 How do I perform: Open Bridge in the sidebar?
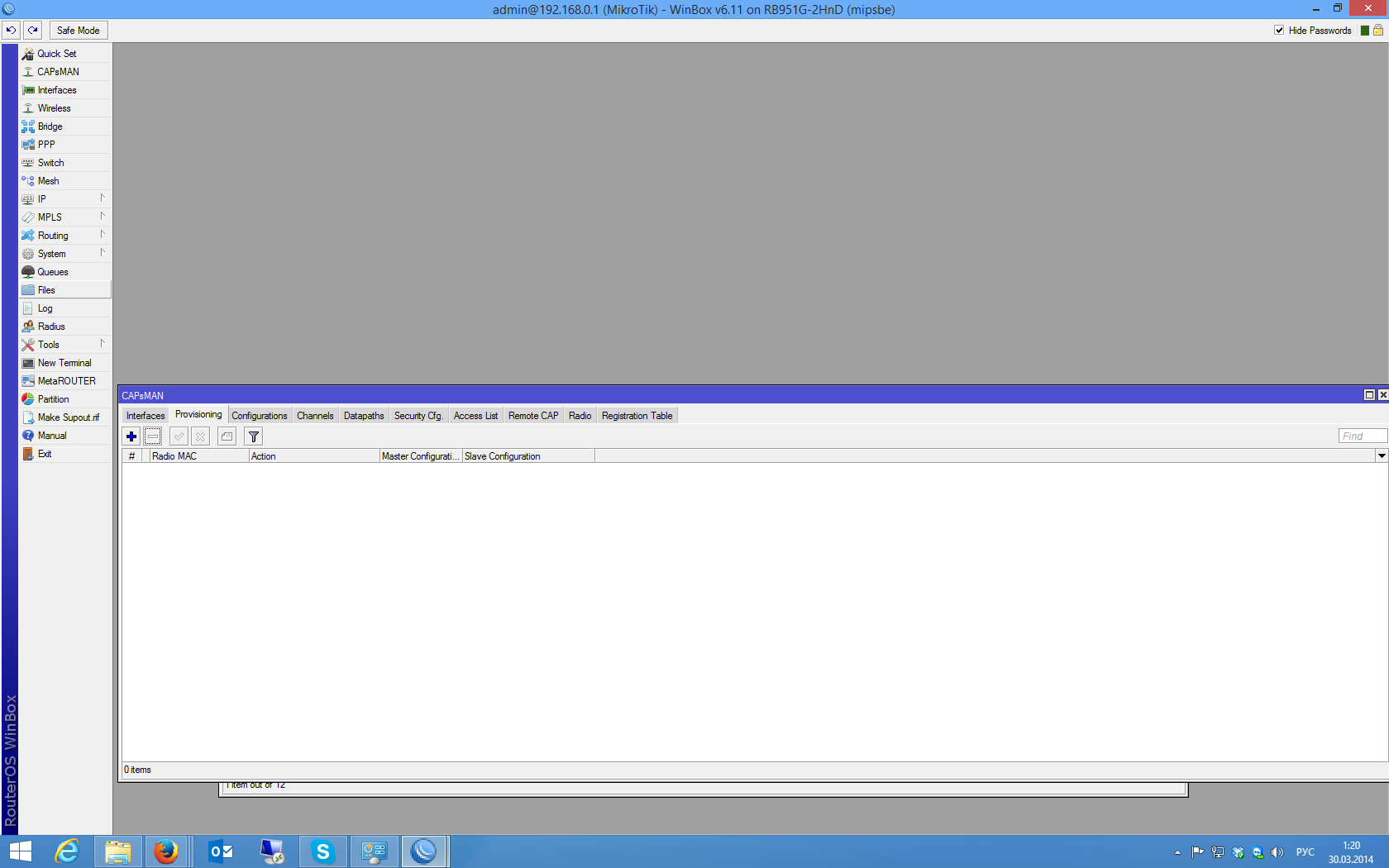tap(50, 126)
